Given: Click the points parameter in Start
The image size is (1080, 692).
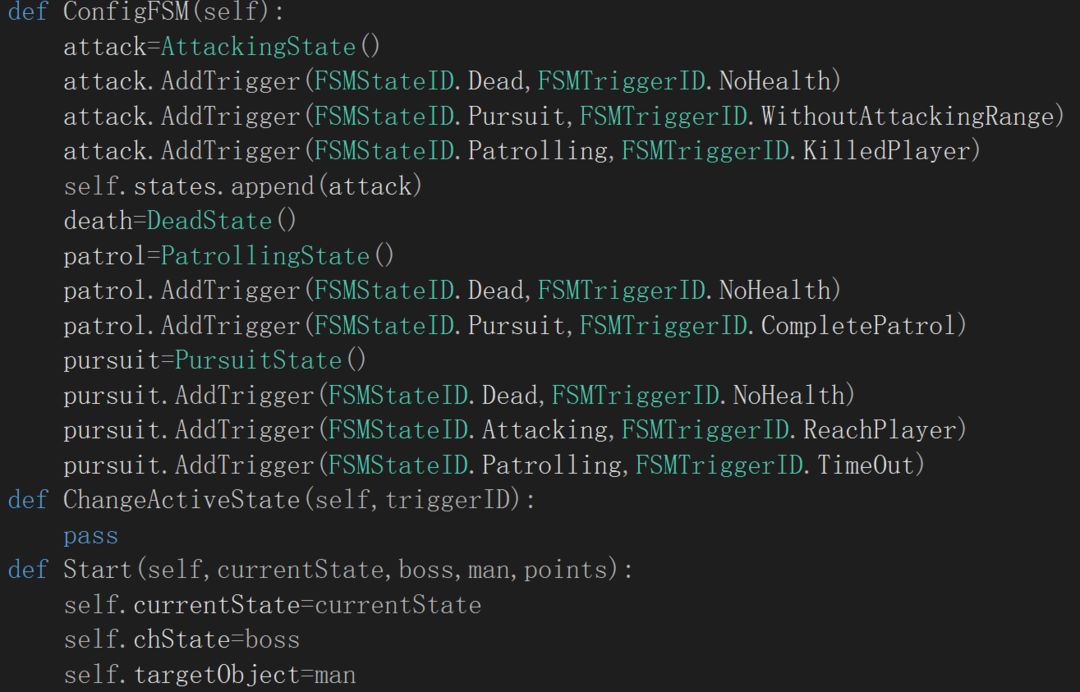Looking at the screenshot, I should [x=567, y=571].
